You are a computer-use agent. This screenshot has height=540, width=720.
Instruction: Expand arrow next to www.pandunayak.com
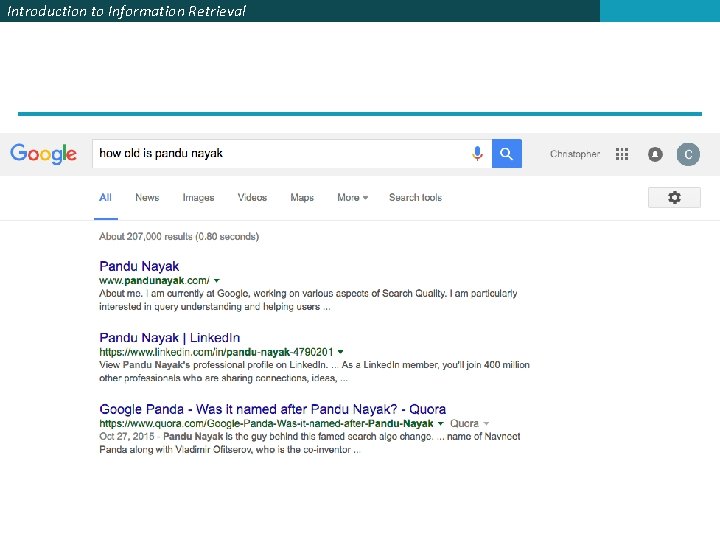[217, 281]
